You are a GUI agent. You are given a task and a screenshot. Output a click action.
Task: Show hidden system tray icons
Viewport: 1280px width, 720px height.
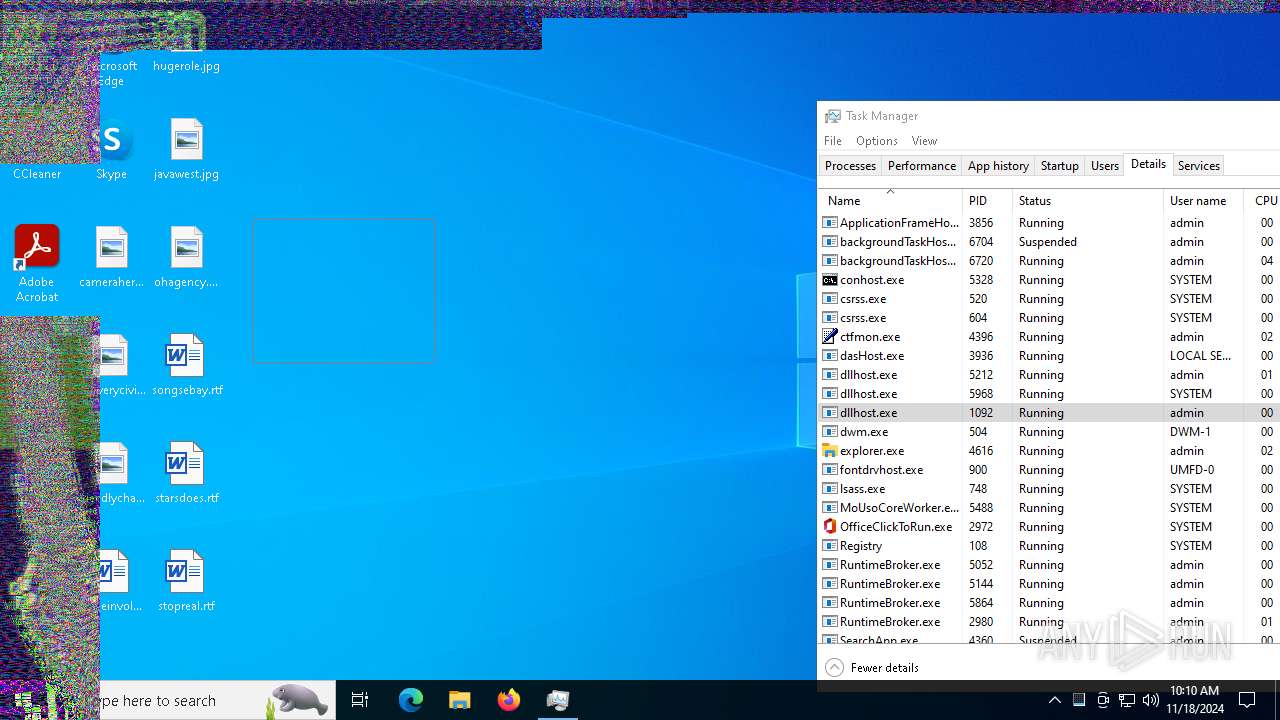(x=1054, y=700)
